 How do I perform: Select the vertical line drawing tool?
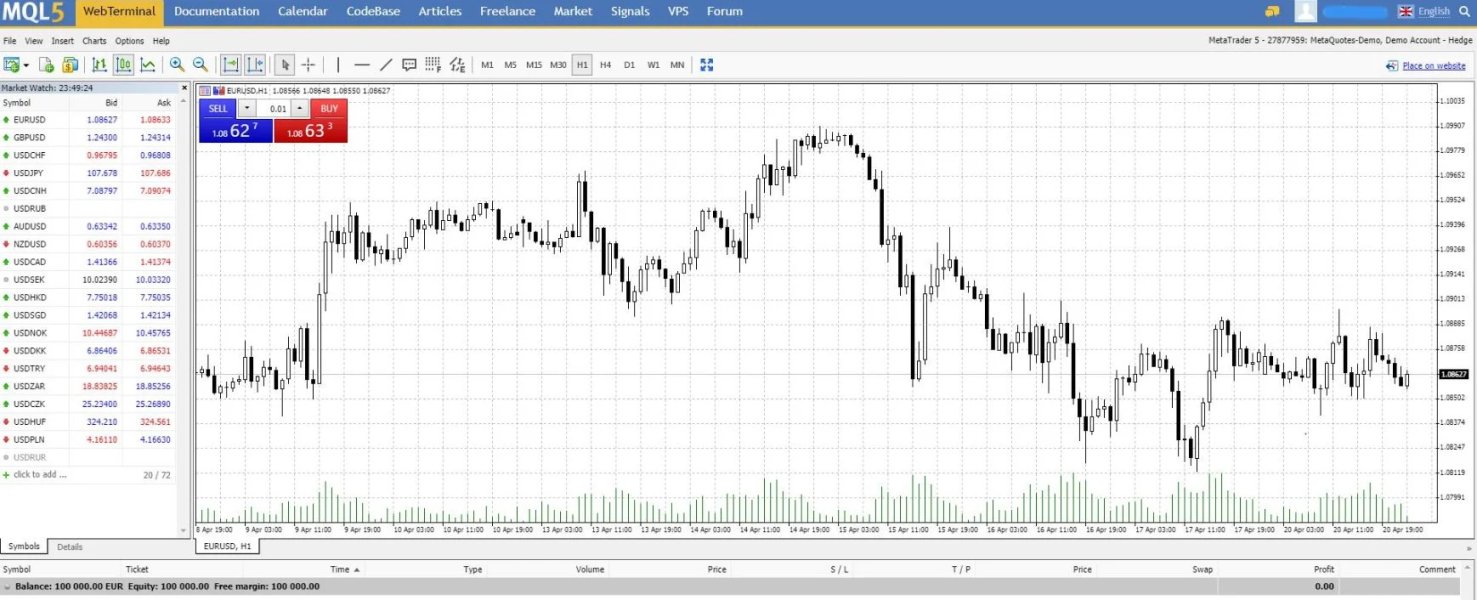338,65
